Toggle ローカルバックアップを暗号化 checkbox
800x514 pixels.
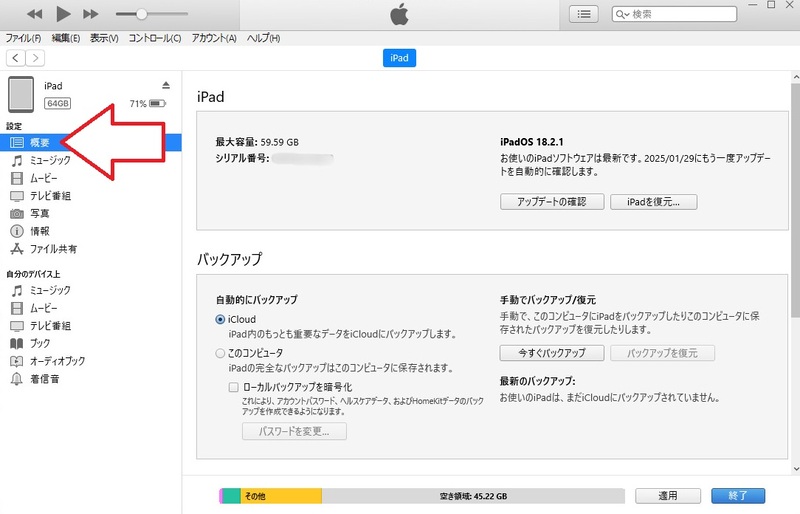coord(234,387)
